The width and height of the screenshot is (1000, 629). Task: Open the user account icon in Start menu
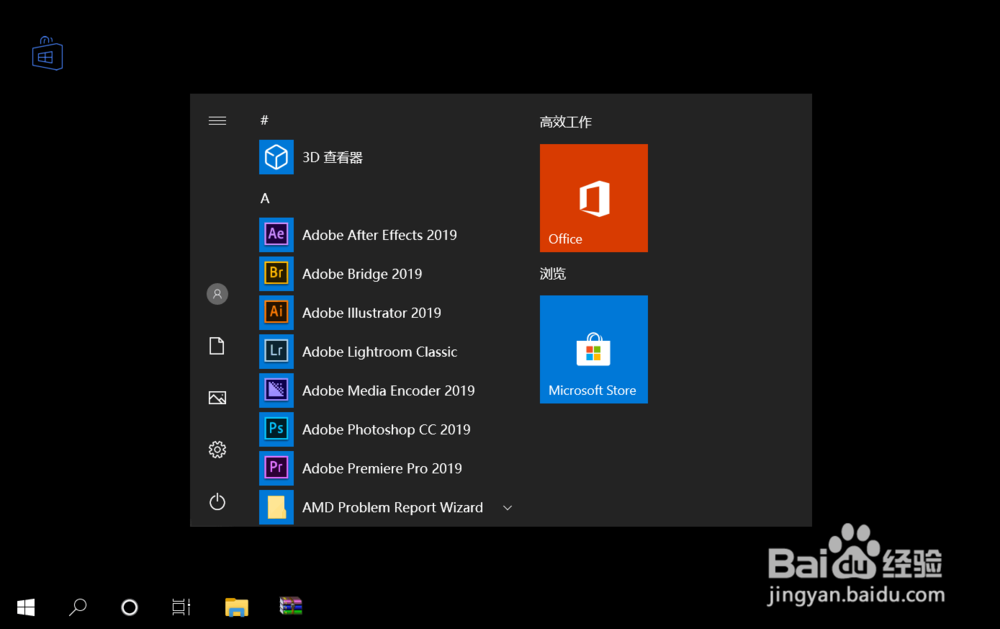tap(217, 294)
